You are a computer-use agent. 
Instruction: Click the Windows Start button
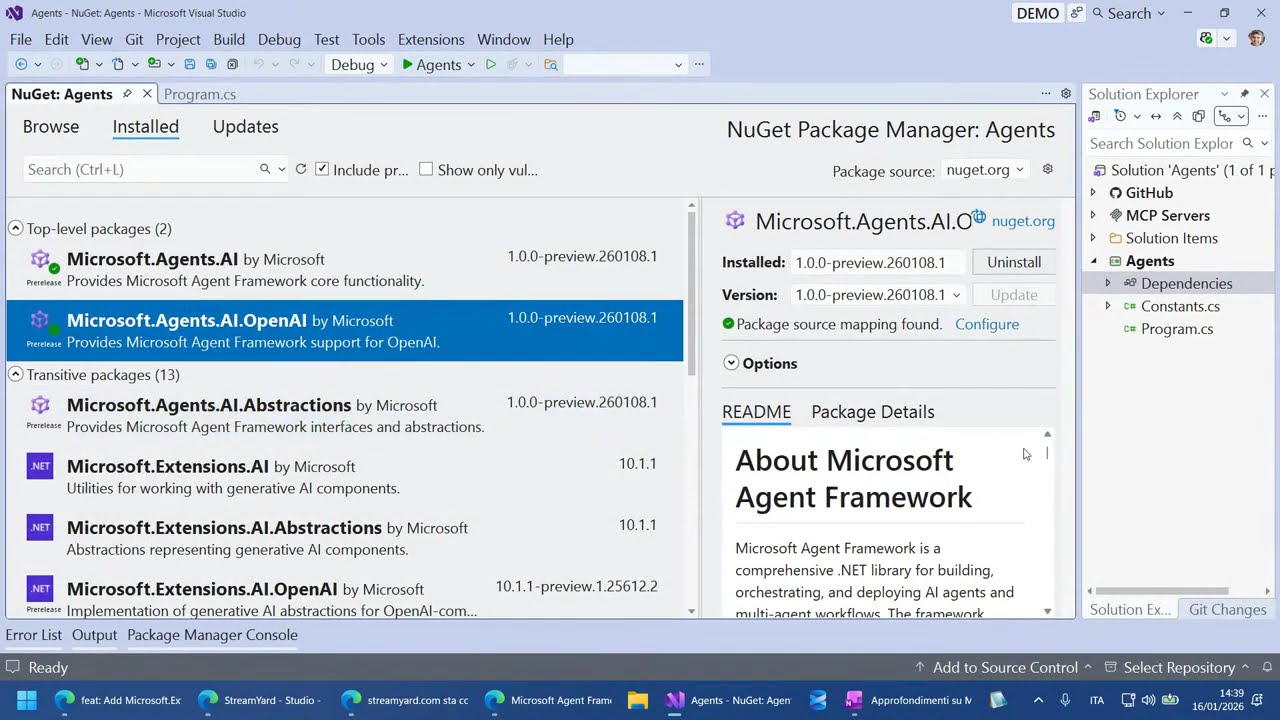coord(27,700)
